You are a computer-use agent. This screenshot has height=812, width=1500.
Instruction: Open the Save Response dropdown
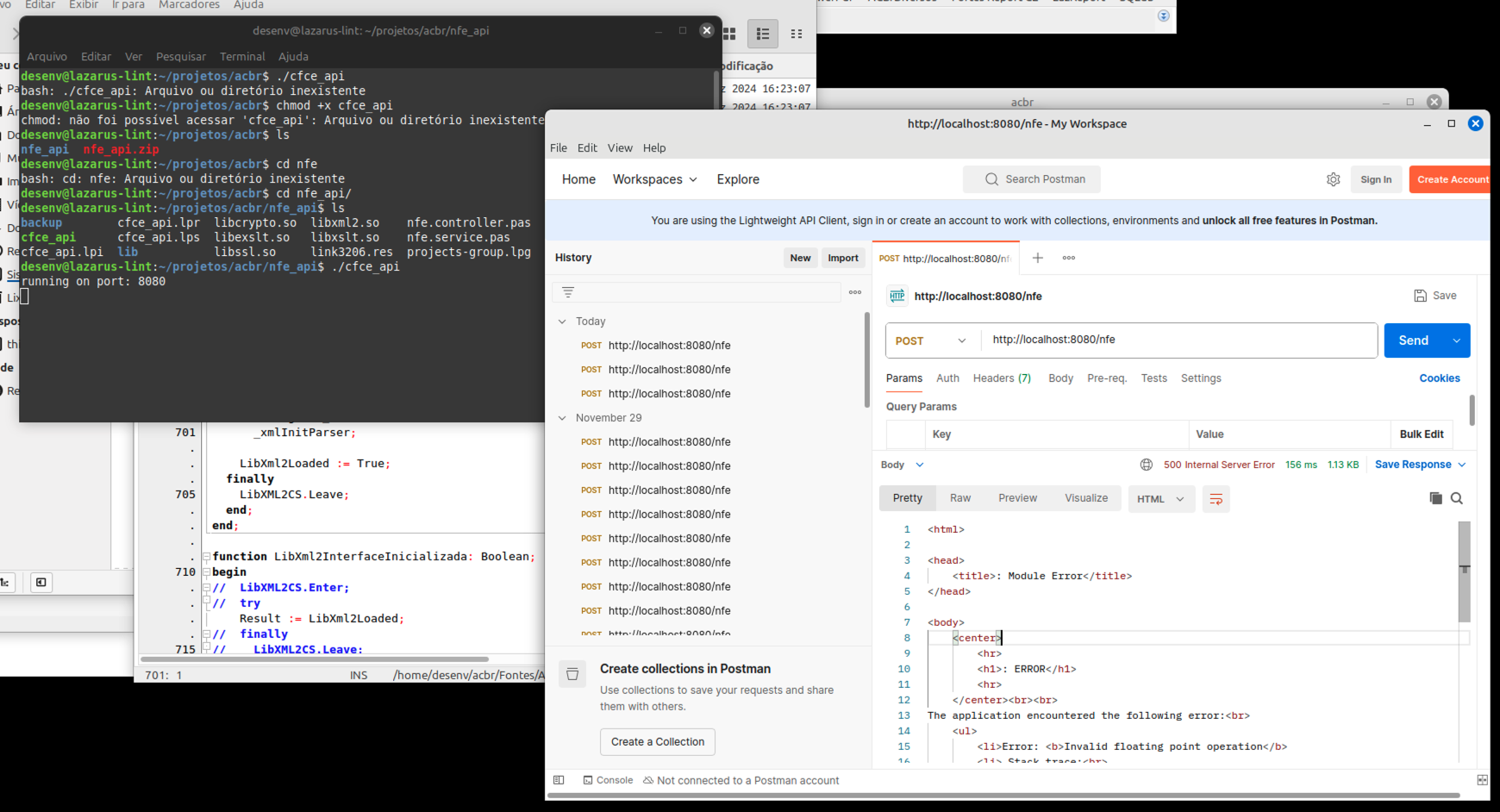point(1421,465)
